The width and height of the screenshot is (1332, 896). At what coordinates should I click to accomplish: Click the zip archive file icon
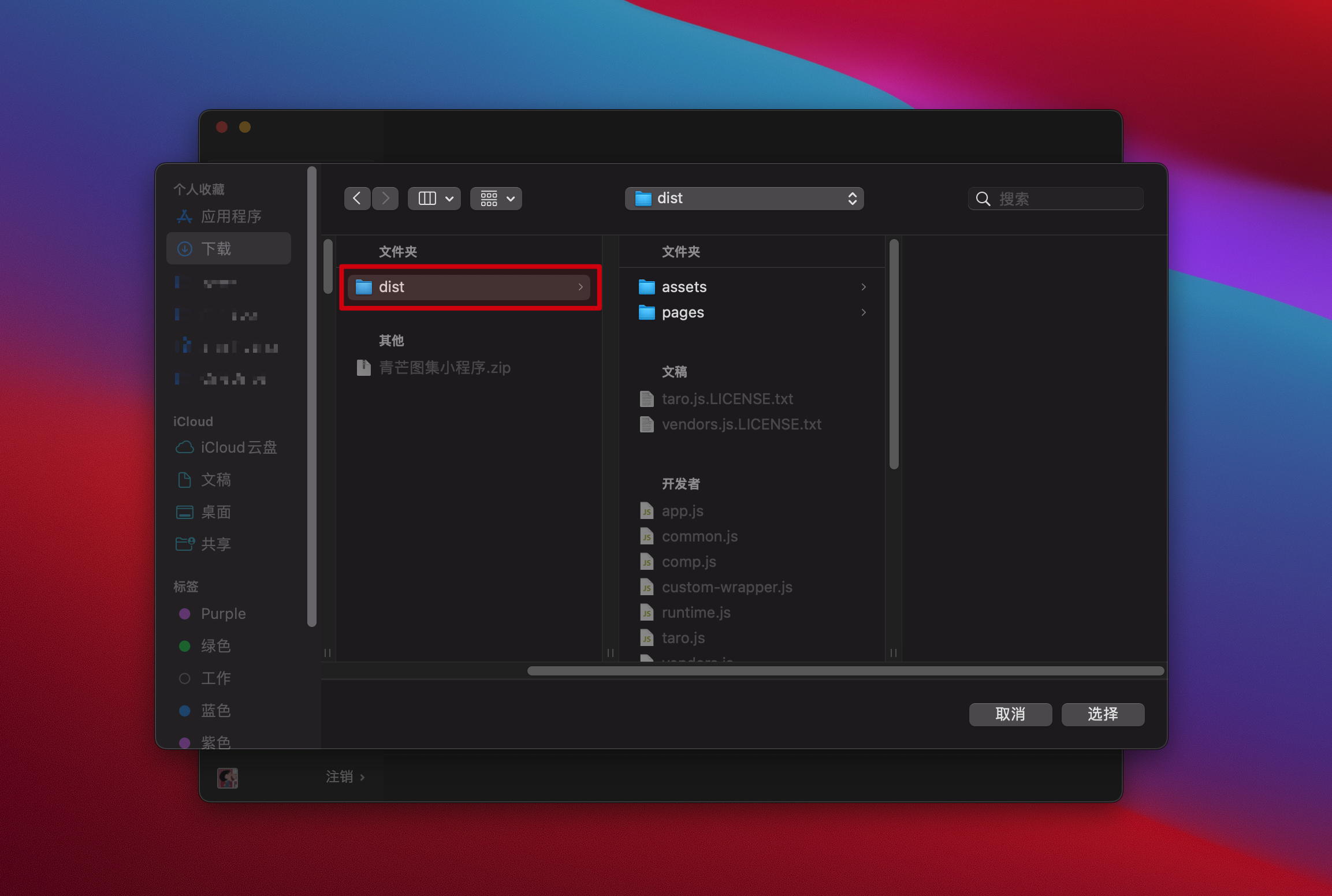pyautogui.click(x=363, y=368)
